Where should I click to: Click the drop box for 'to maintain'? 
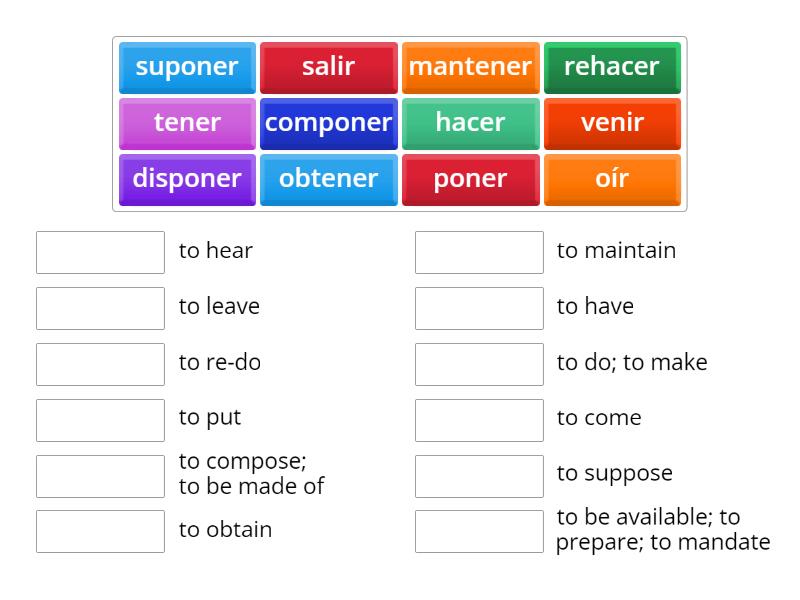479,252
